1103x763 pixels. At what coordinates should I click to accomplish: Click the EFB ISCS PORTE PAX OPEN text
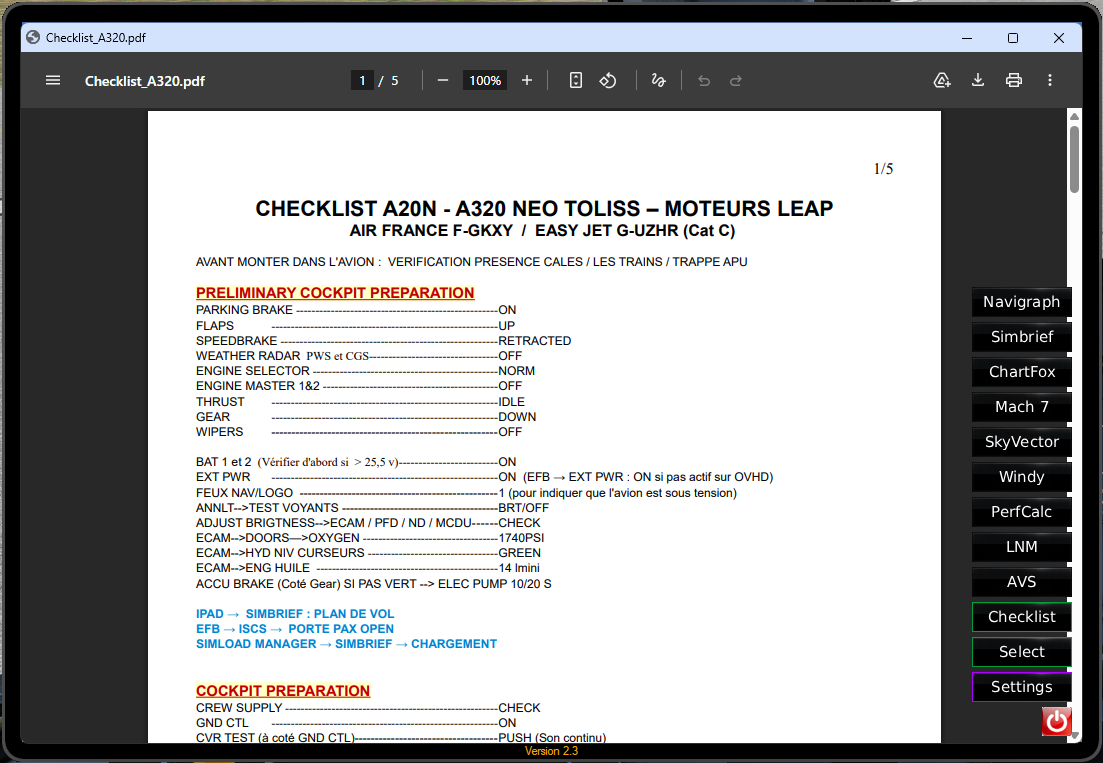tap(295, 629)
